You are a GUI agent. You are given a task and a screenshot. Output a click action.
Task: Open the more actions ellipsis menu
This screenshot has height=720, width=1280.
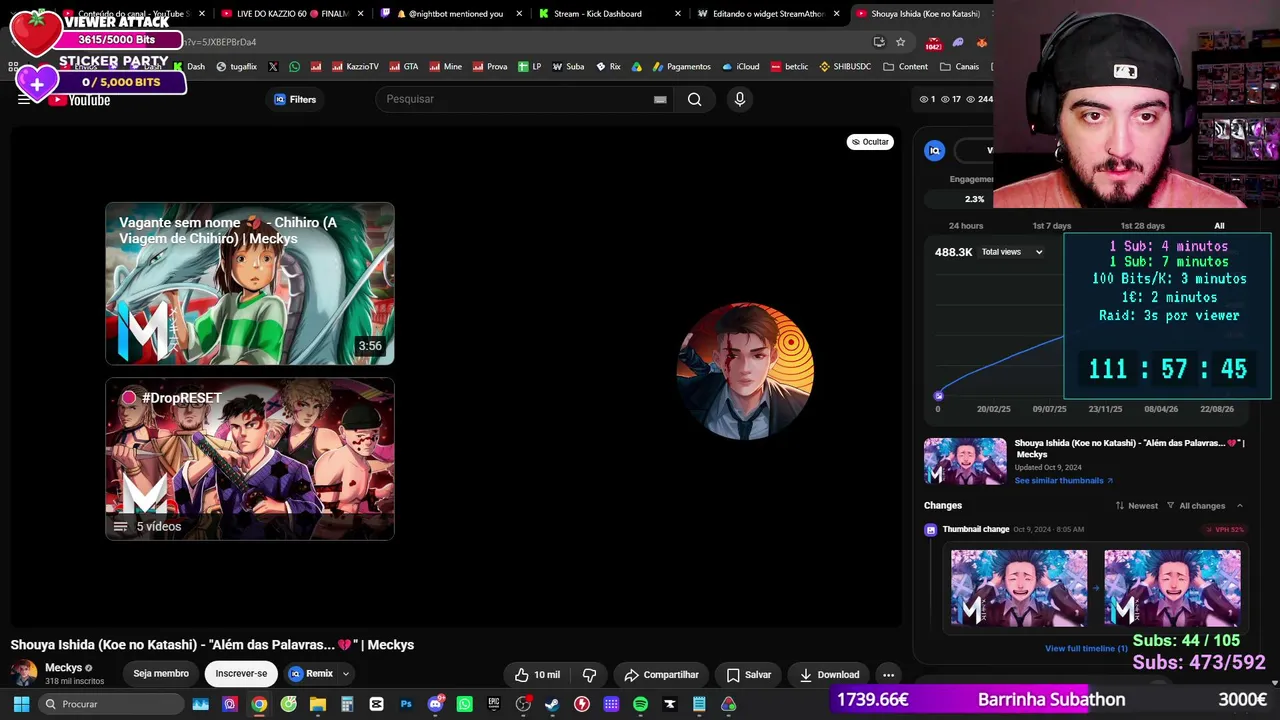point(888,675)
